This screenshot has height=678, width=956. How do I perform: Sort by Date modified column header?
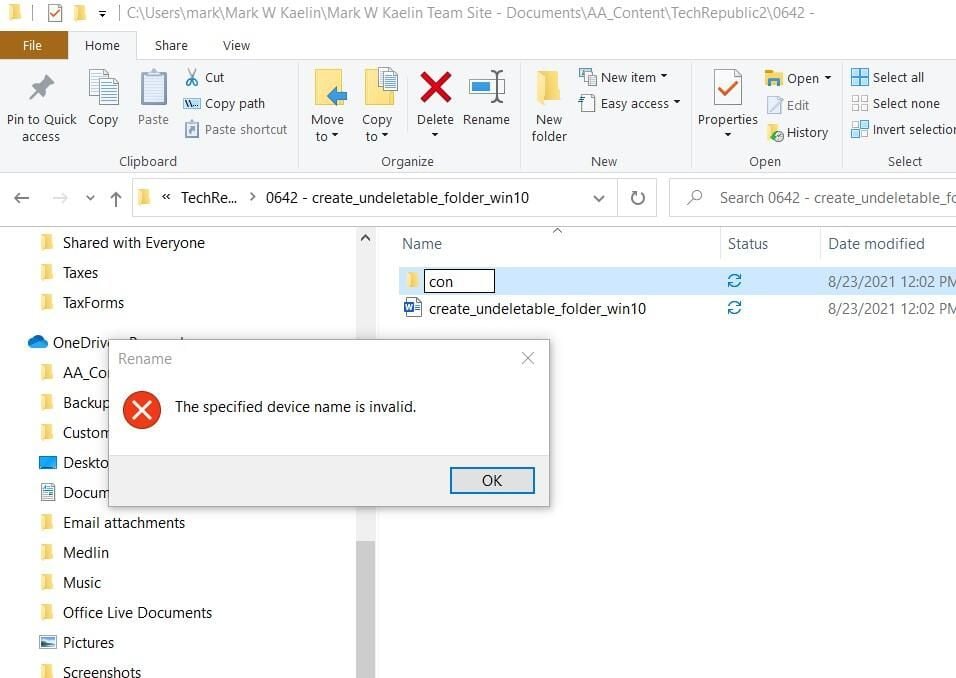click(876, 244)
